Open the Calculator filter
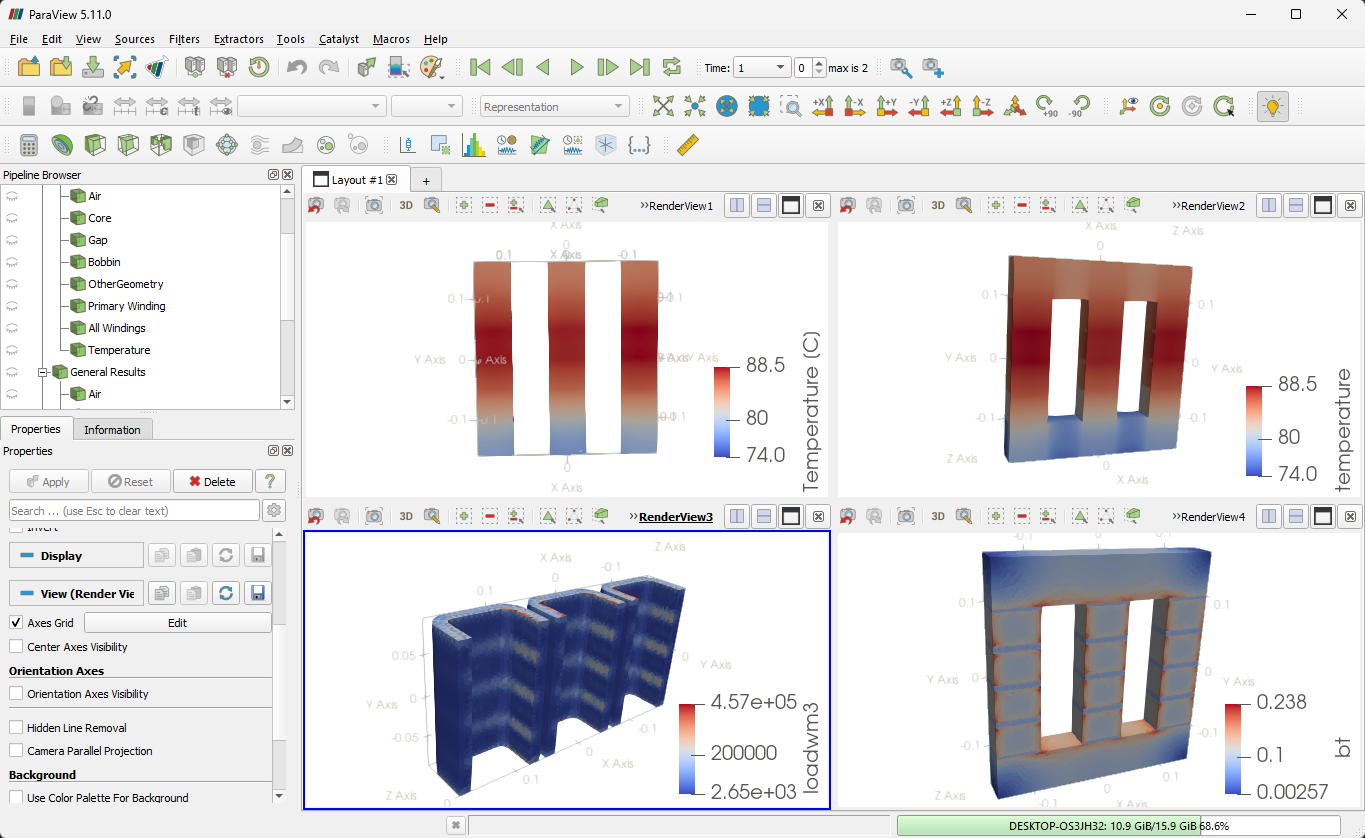Viewport: 1365px width, 838px height. pos(29,145)
